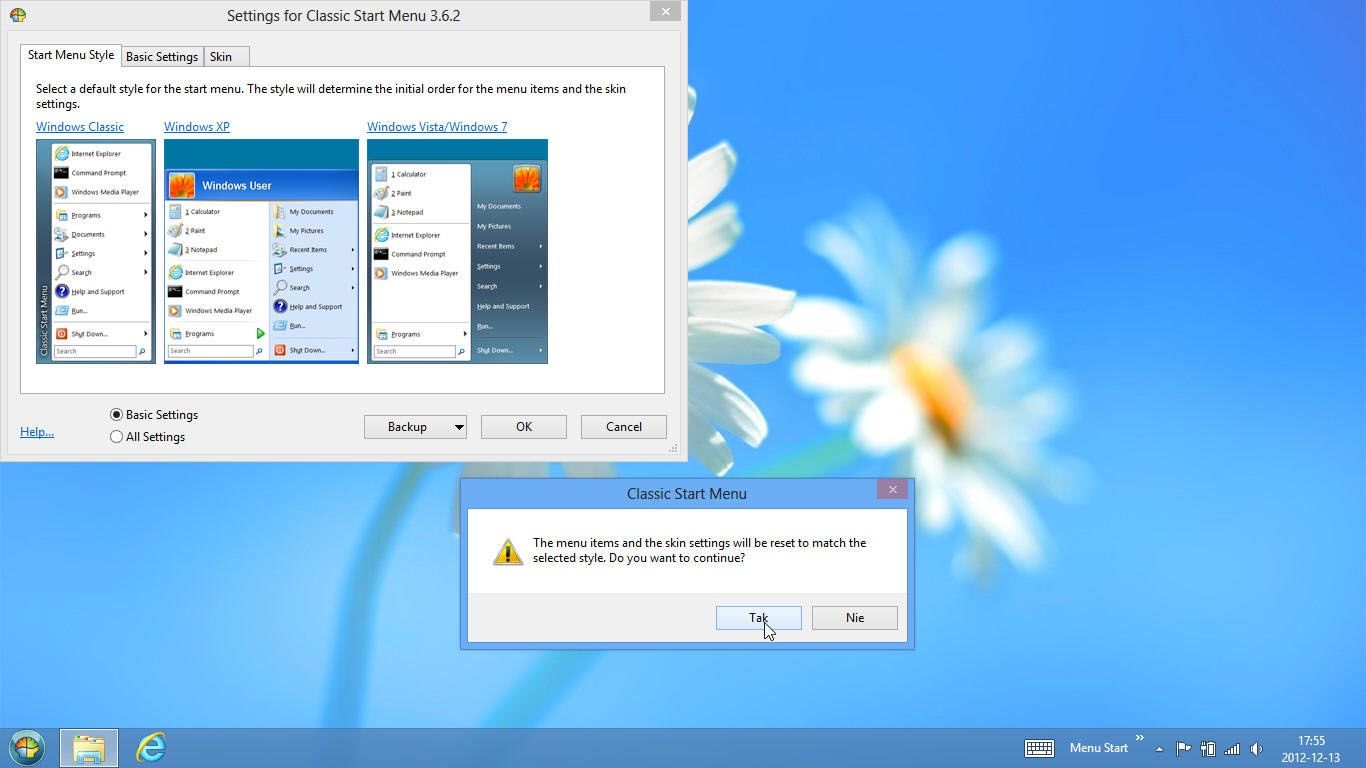Expand the Menu Start toolbar chevron
Viewport: 1366px width, 768px height.
[1139, 738]
